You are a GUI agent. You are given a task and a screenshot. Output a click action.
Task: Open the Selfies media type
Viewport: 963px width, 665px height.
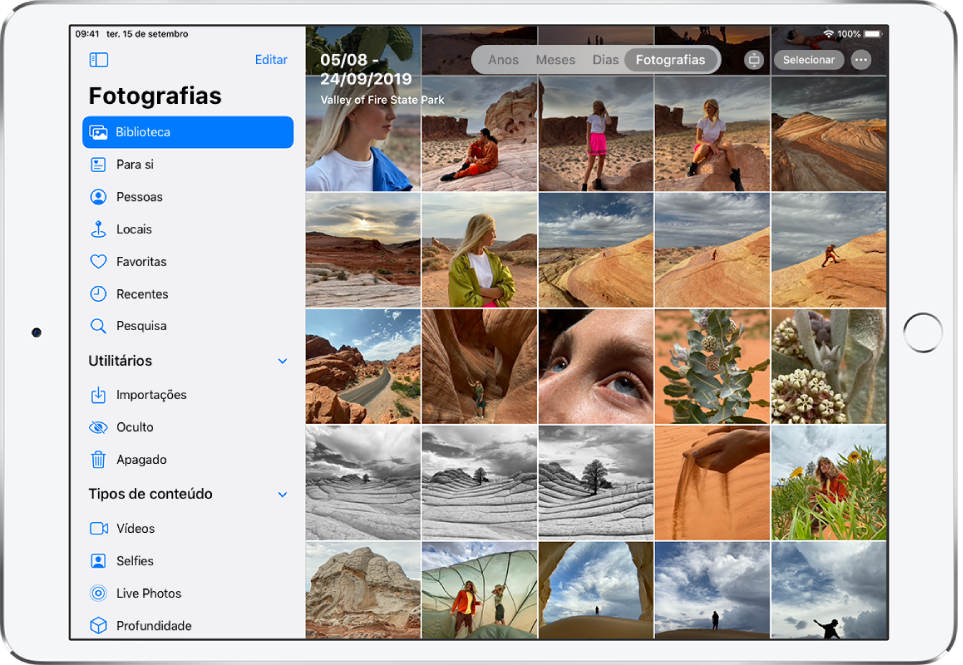(188, 561)
